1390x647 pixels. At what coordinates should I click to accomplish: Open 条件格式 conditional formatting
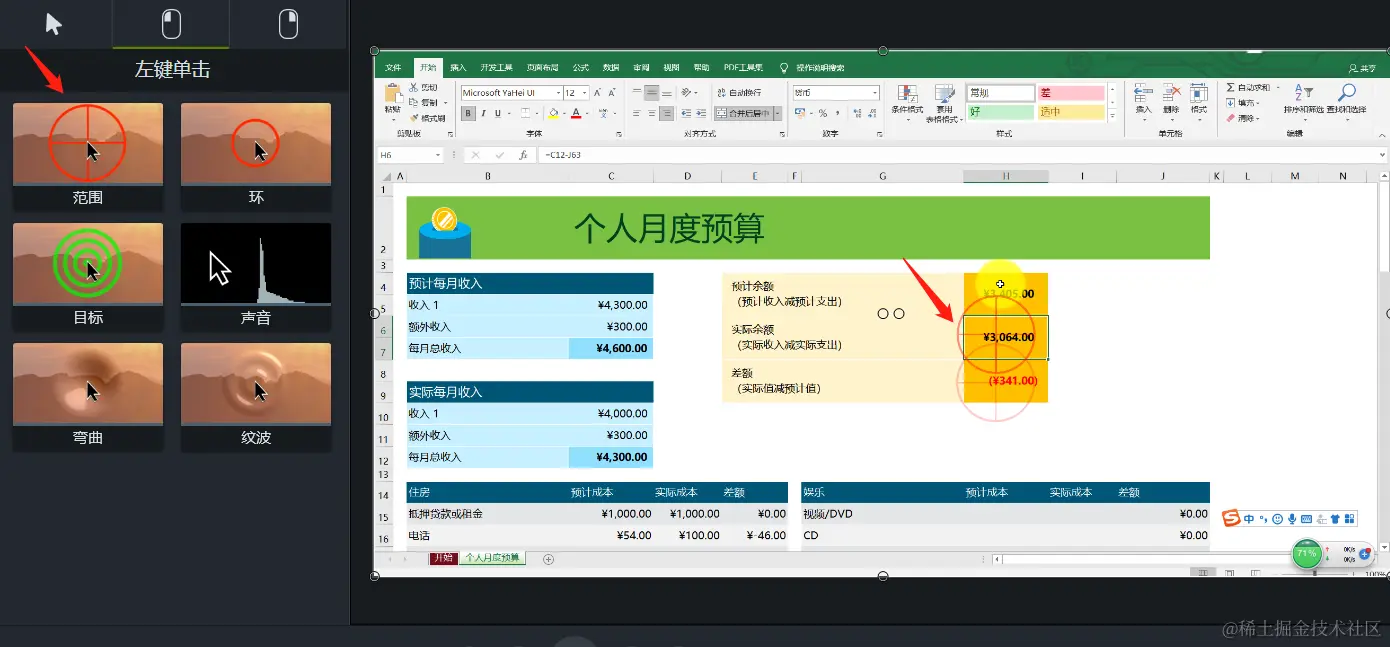click(x=907, y=101)
